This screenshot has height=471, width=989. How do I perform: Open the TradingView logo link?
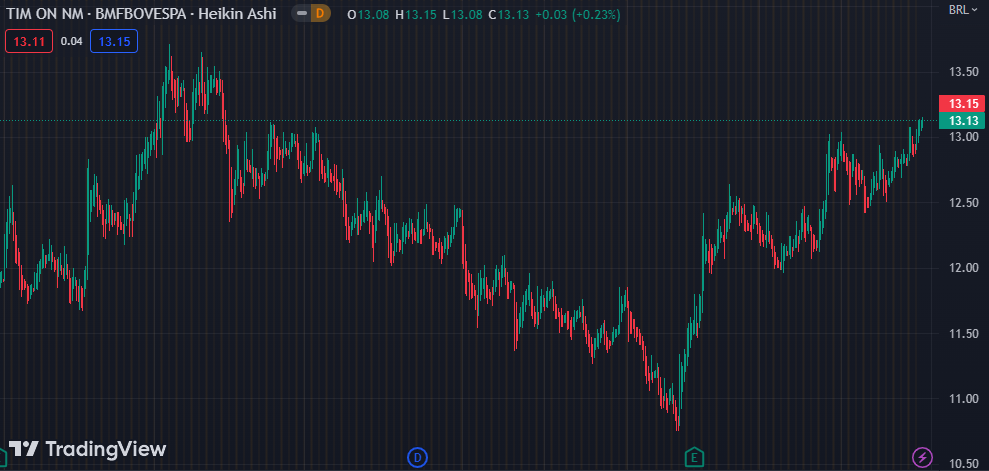pyautogui.click(x=87, y=449)
